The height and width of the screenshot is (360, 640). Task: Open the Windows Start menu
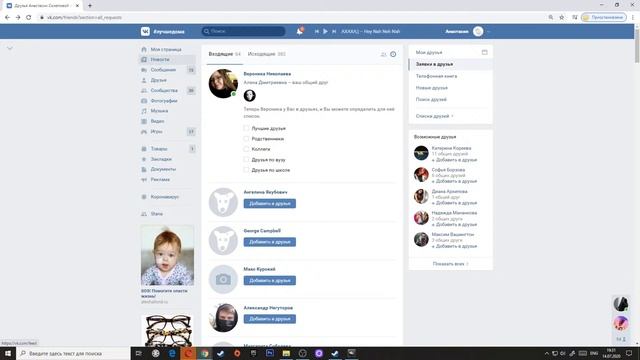pos(8,353)
